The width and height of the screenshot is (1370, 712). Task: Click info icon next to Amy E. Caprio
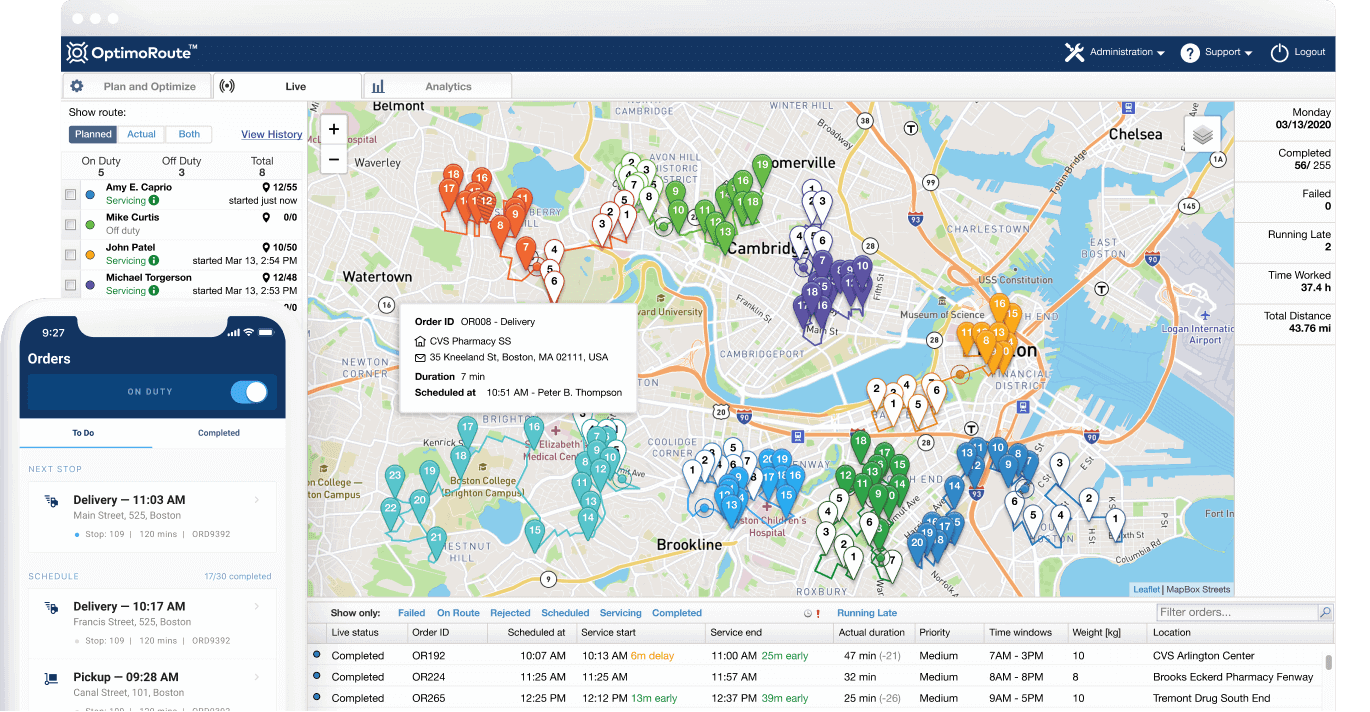tap(154, 201)
